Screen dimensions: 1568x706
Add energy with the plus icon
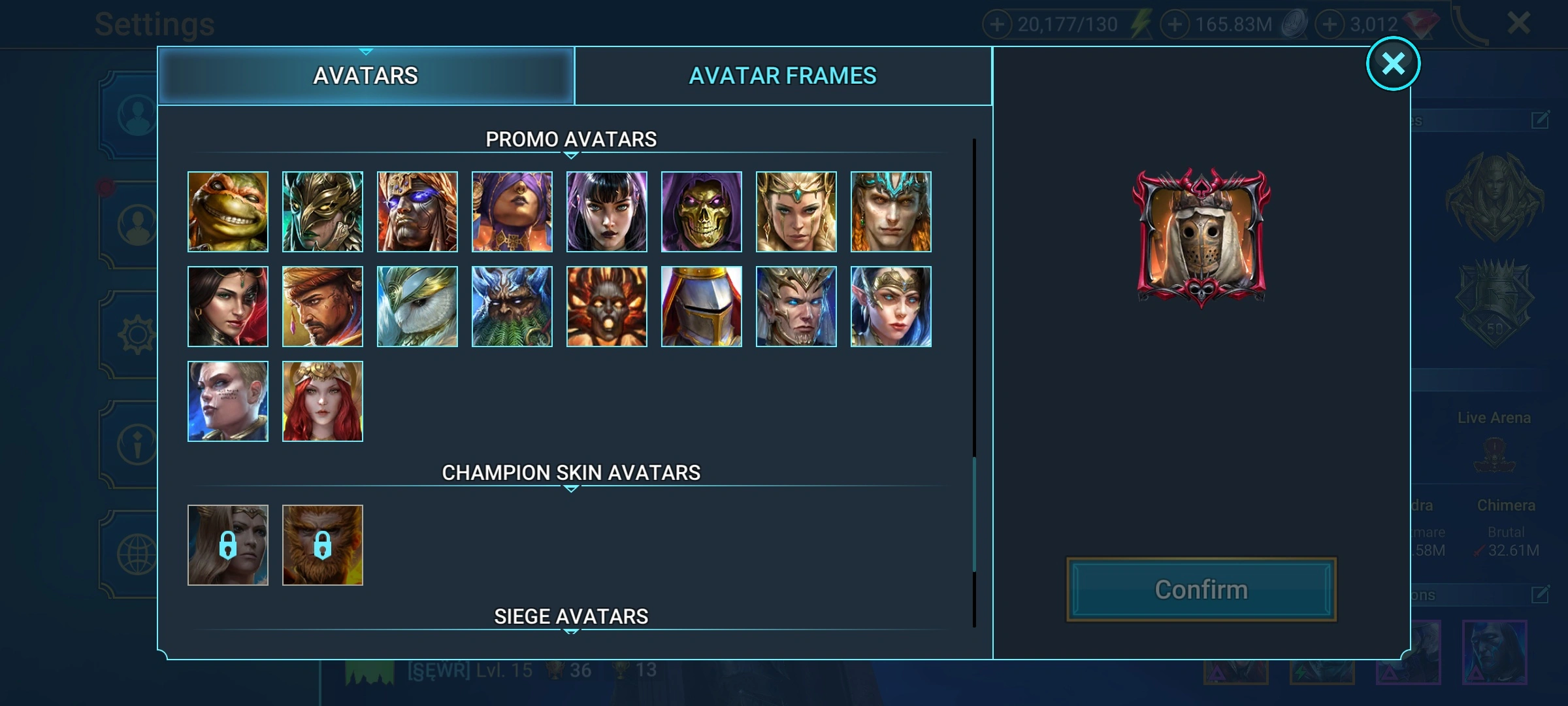pos(997,25)
